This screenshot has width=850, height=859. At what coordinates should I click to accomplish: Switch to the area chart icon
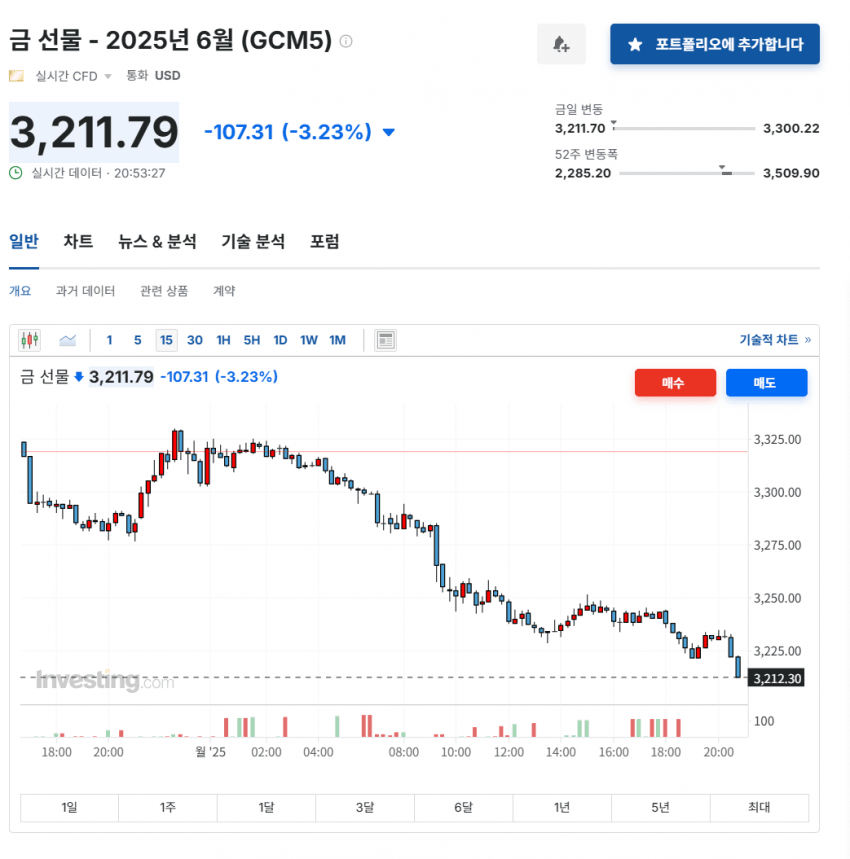[x=68, y=340]
